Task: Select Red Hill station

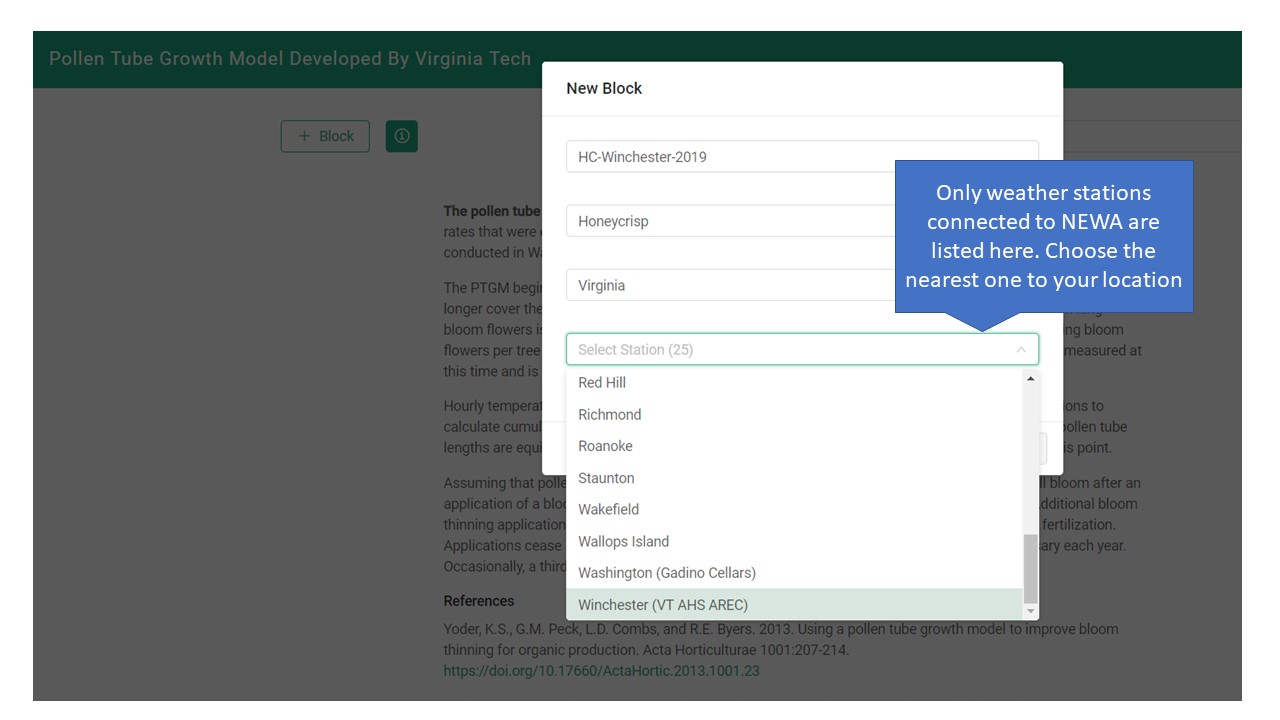Action: (x=602, y=383)
